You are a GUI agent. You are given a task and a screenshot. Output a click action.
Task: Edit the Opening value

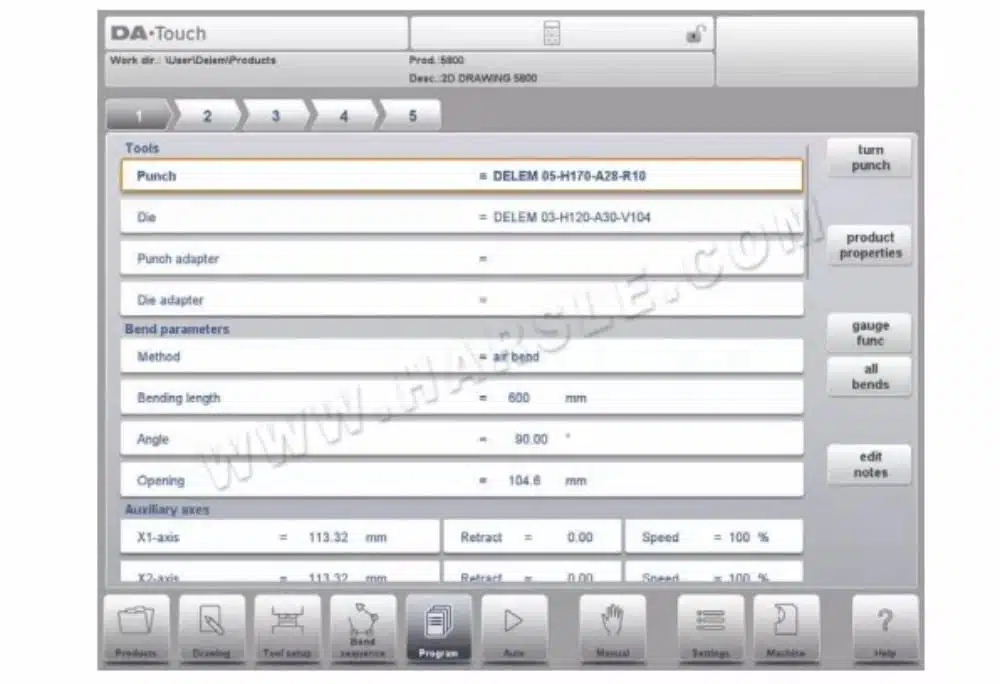[462, 481]
